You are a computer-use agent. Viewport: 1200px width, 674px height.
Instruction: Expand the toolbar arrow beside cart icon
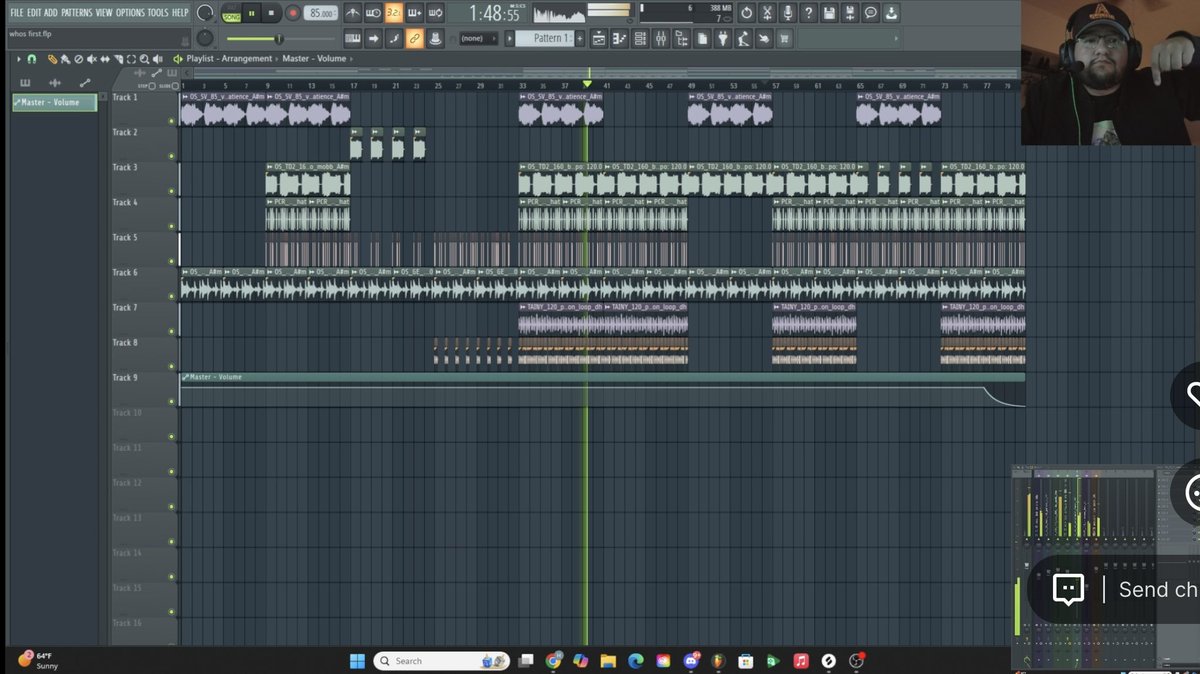pyautogui.click(x=896, y=38)
